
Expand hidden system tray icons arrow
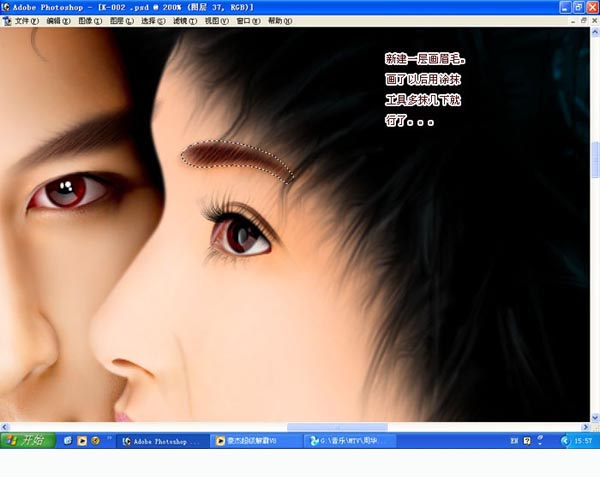pyautogui.click(x=565, y=441)
